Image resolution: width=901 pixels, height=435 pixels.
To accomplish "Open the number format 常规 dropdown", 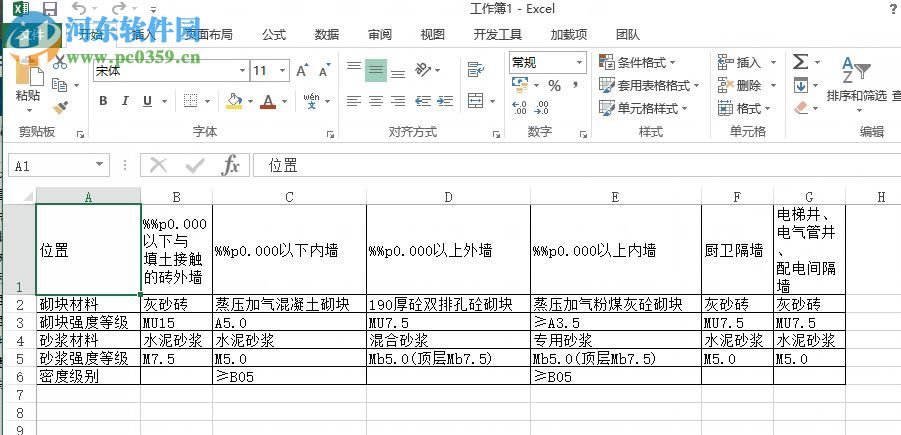I will click(x=579, y=63).
